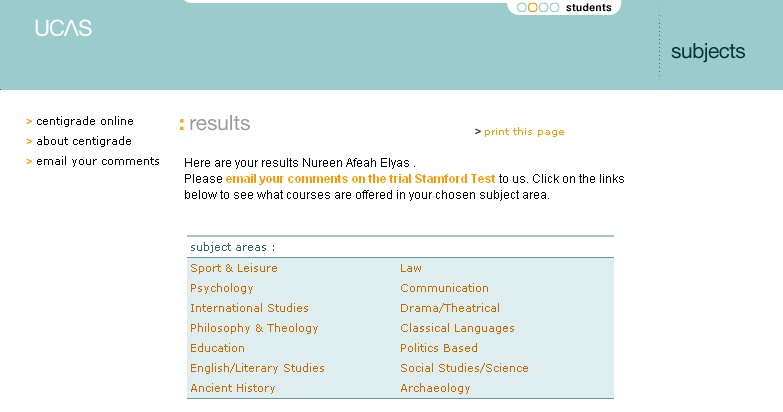Click the UCAS logo

63,28
